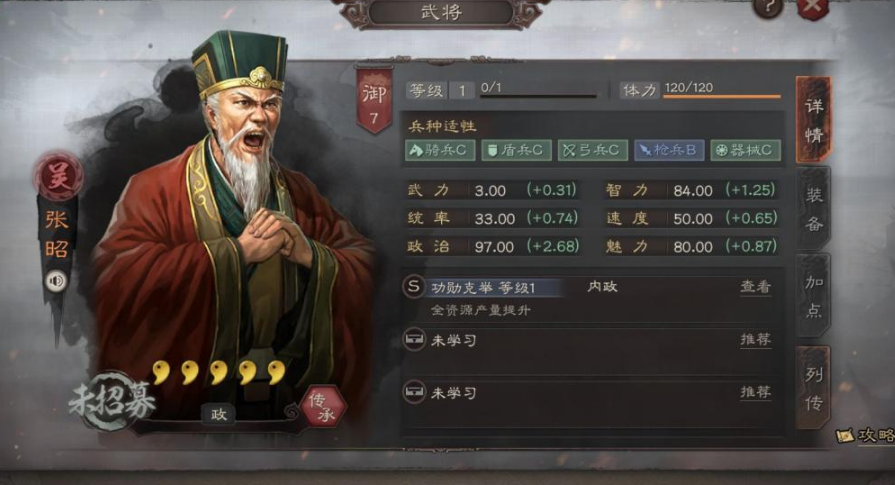Click 推荐 for the second unlearned skill
The width and height of the screenshot is (895, 485).
point(755,392)
